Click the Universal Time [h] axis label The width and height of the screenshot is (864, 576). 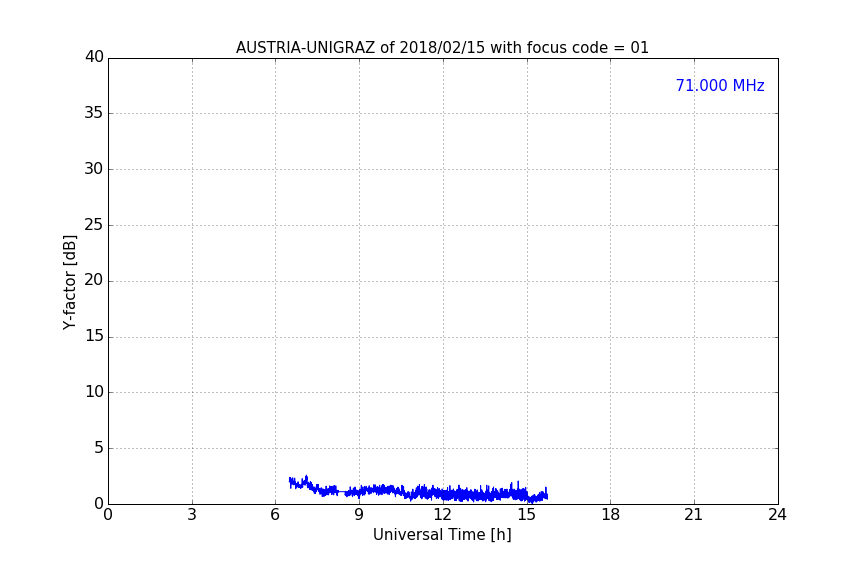click(442, 535)
